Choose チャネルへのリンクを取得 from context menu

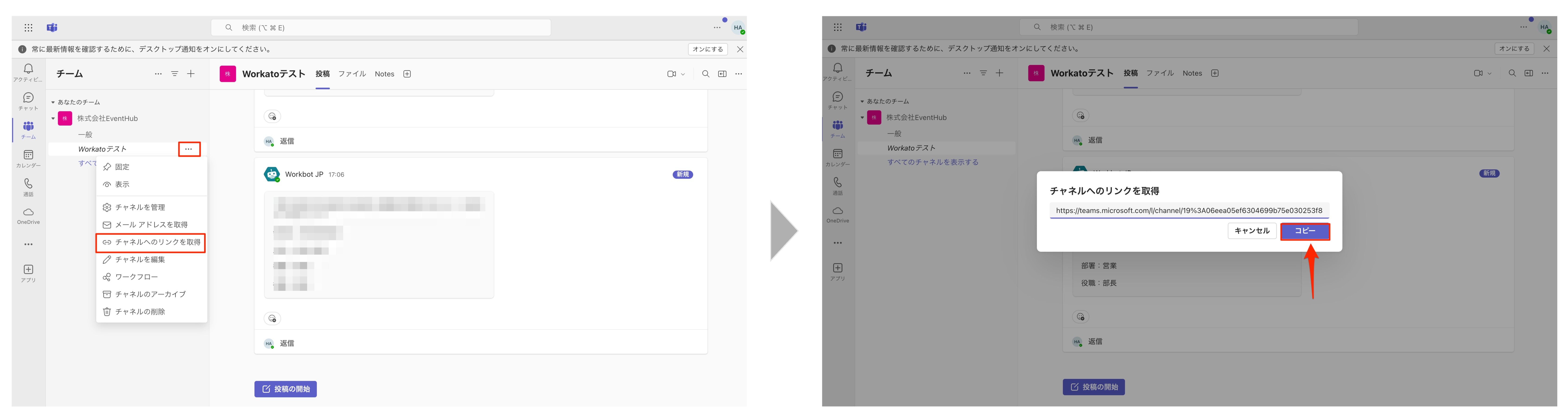(152, 243)
